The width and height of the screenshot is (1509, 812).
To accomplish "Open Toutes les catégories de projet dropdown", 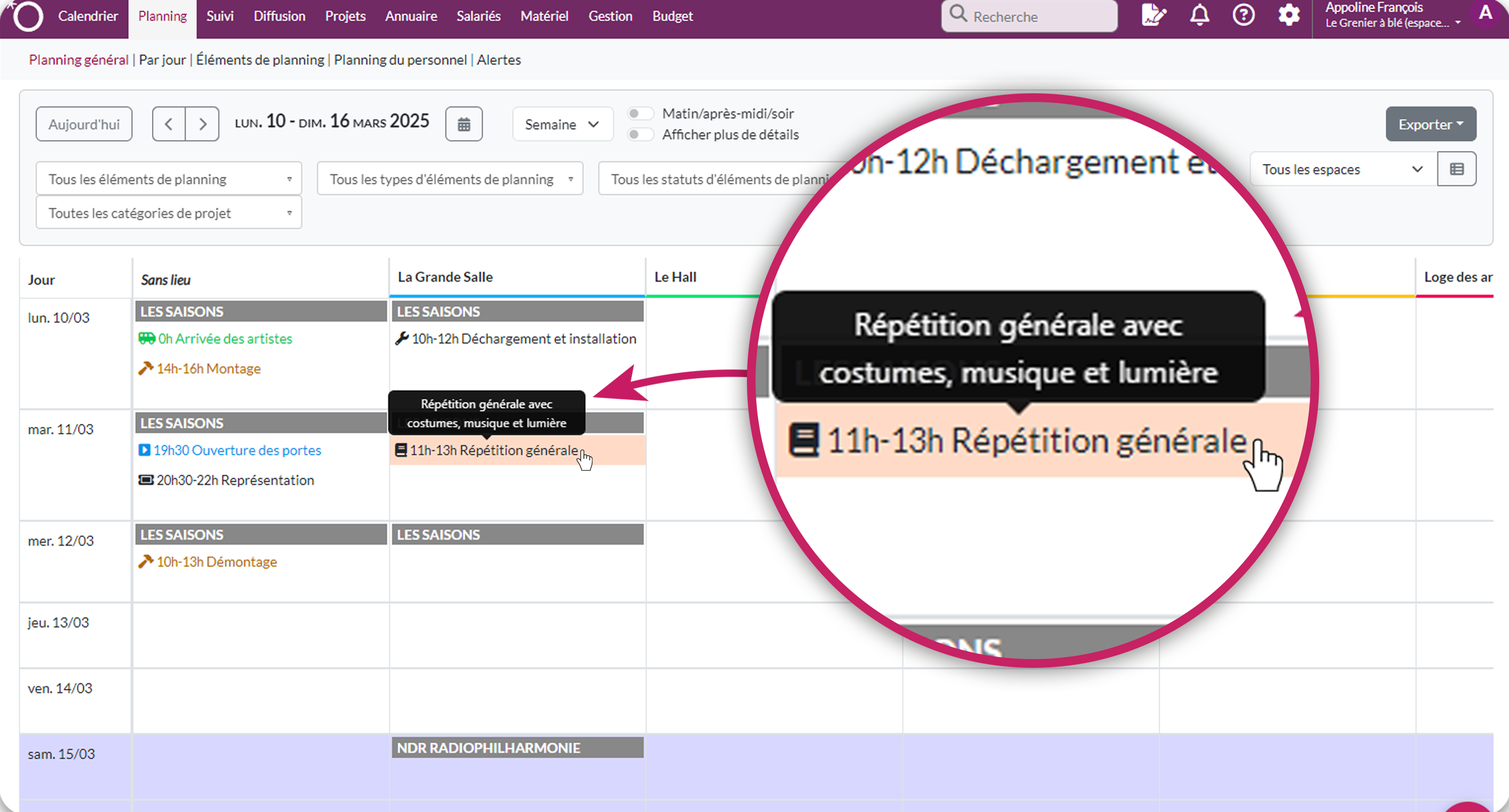I will click(169, 212).
